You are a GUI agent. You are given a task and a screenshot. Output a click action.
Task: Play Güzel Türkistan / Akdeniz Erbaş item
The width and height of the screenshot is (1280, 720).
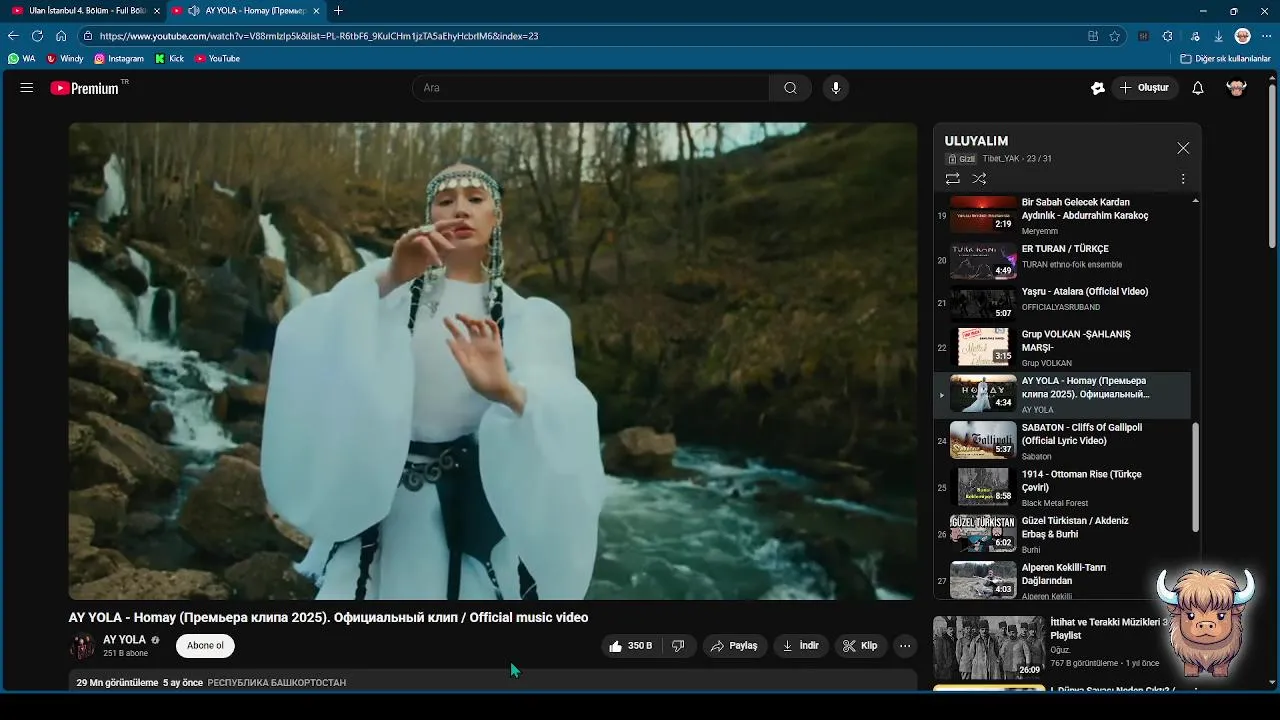click(1062, 534)
